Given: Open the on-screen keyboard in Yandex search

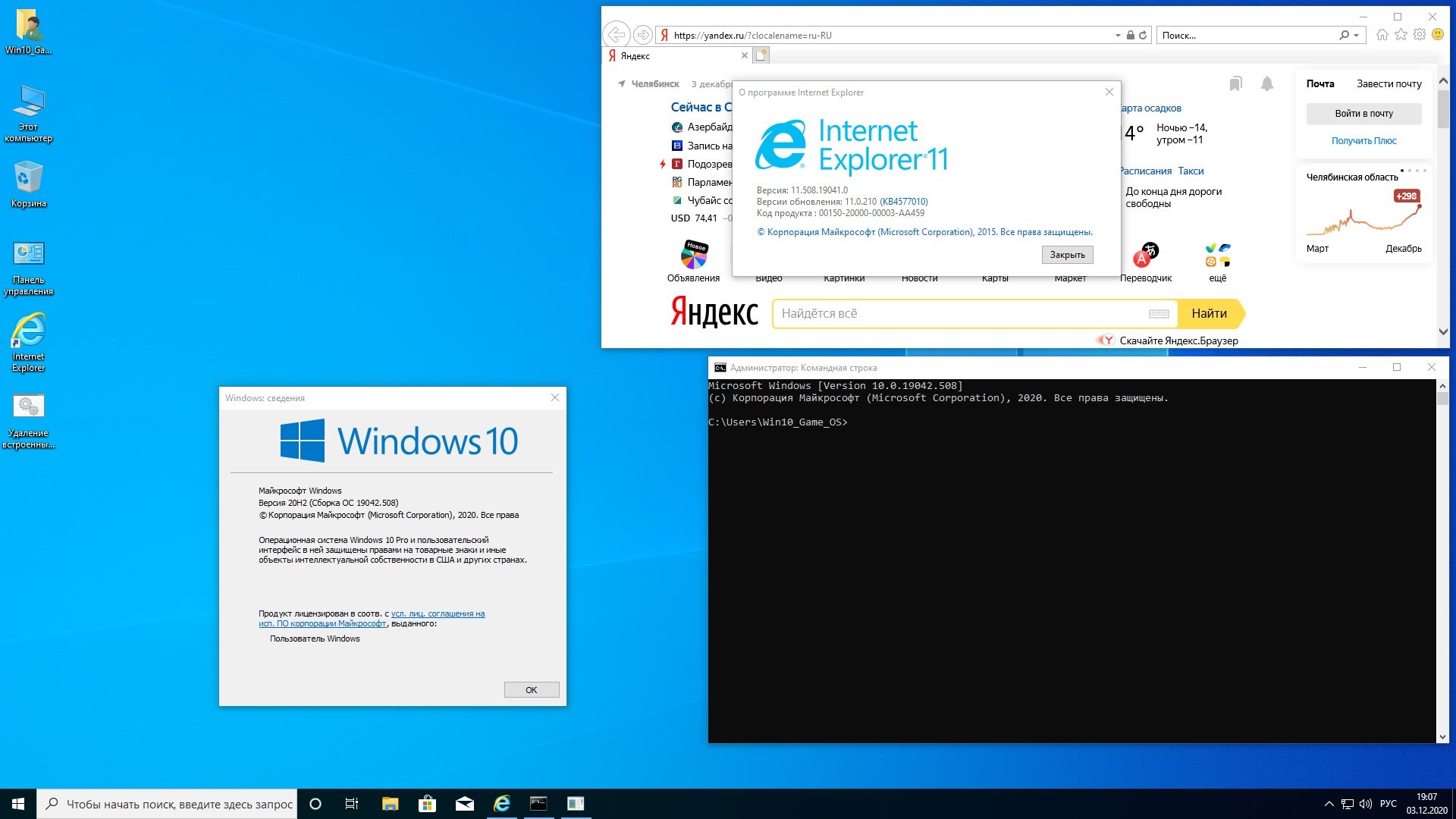Looking at the screenshot, I should coord(1159,314).
